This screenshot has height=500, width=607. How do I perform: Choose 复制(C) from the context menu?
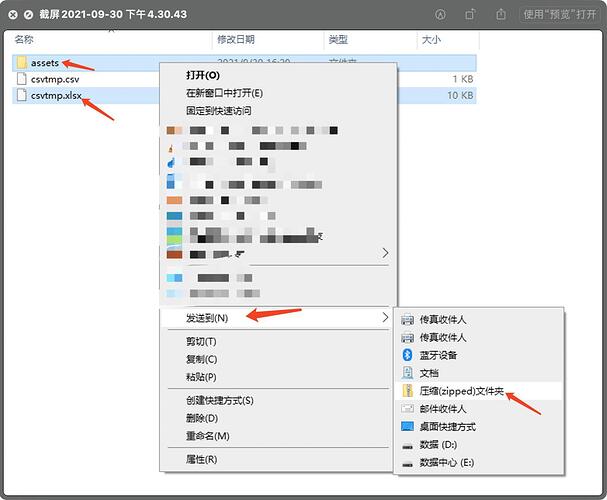[x=278, y=359]
